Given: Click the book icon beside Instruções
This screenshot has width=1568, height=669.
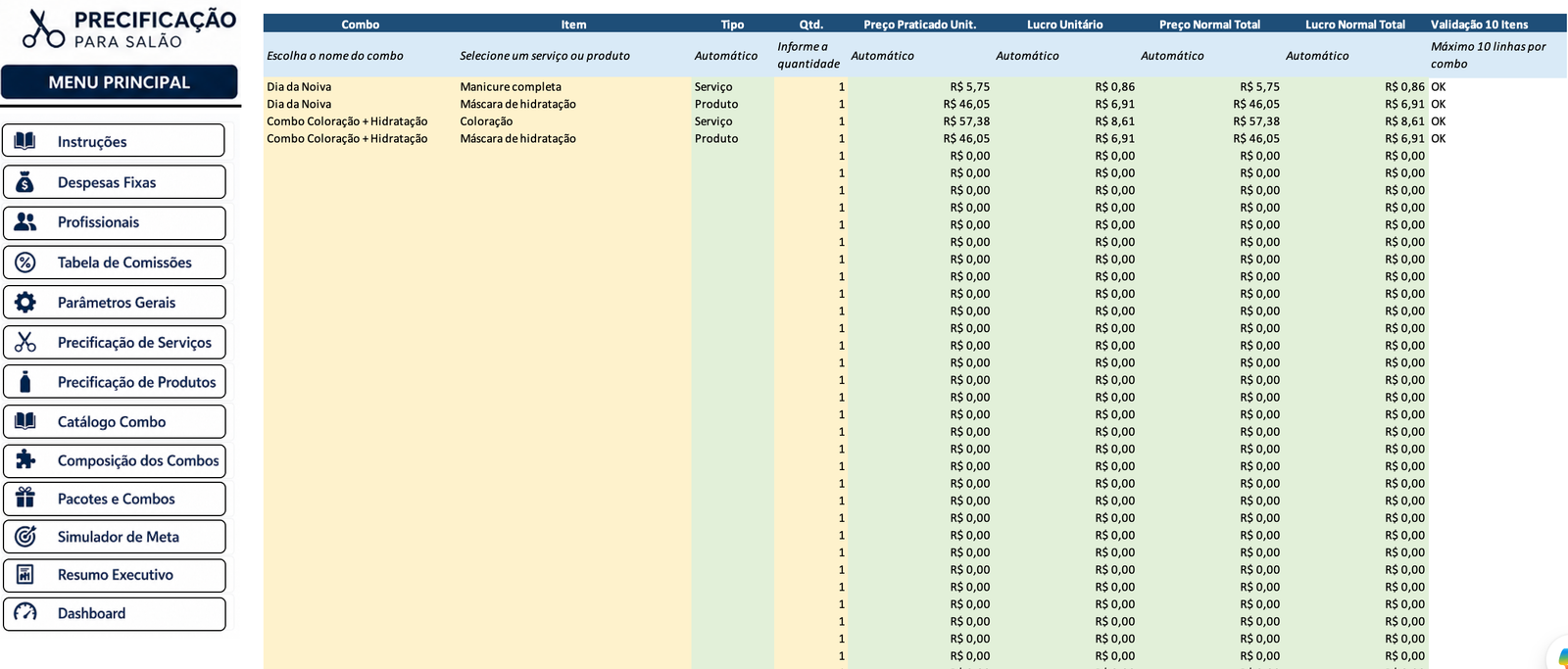Looking at the screenshot, I should coord(25,141).
